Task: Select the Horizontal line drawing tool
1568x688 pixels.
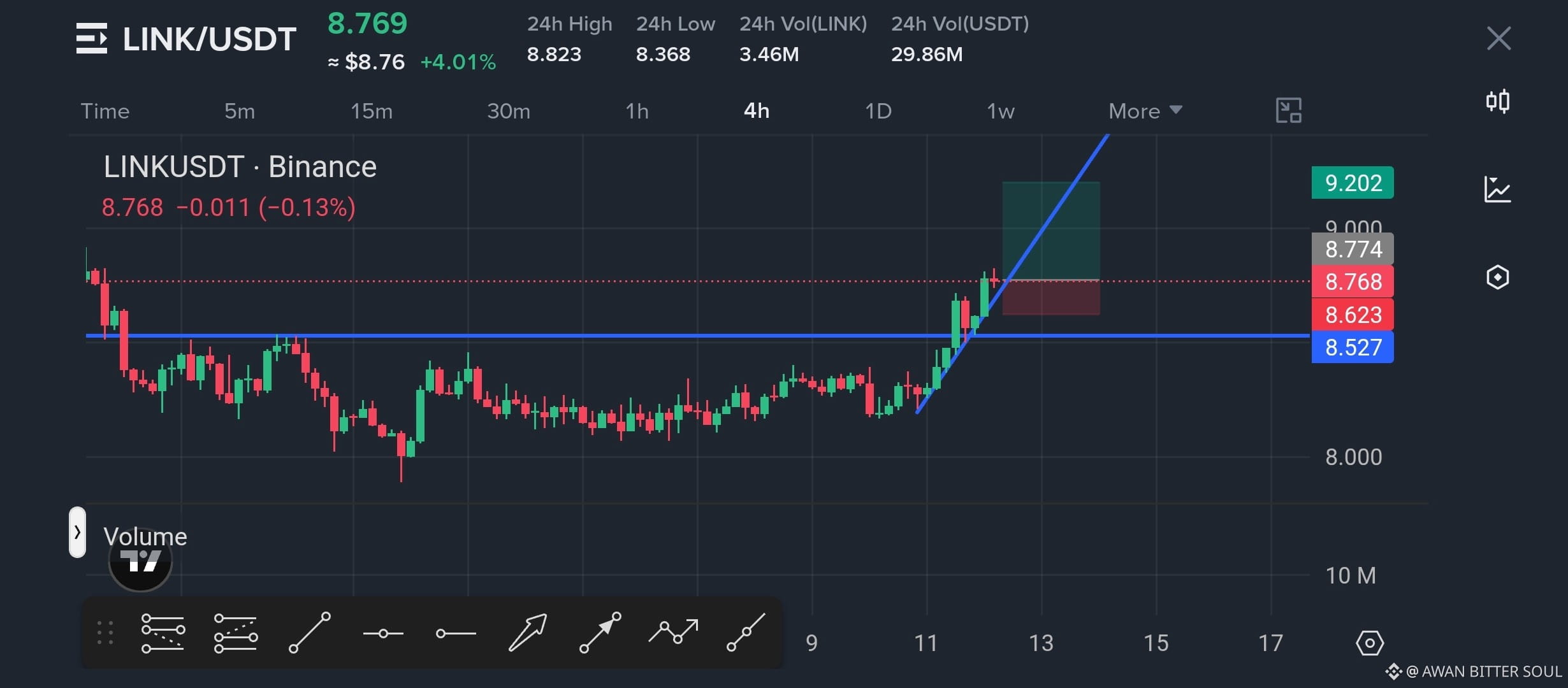Action: coord(383,633)
